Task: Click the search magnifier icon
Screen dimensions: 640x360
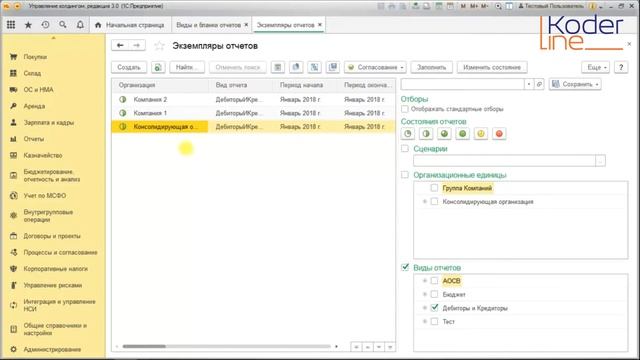Action: [62, 25]
